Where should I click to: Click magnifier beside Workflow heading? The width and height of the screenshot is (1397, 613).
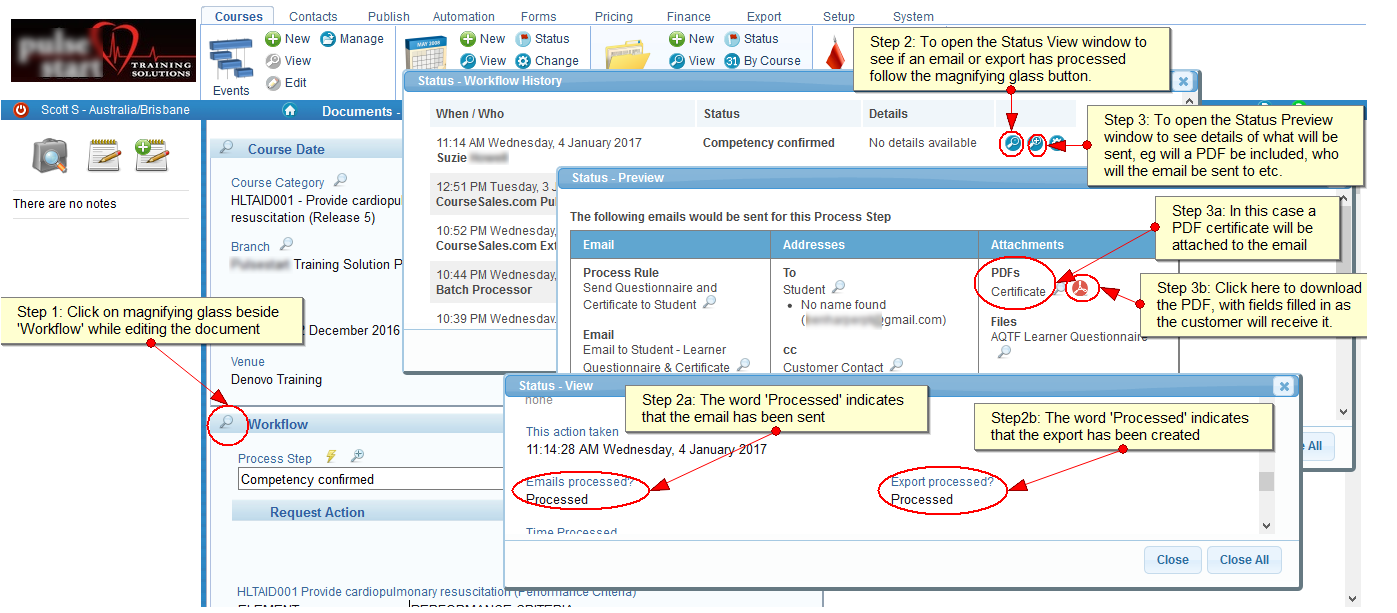(x=227, y=422)
